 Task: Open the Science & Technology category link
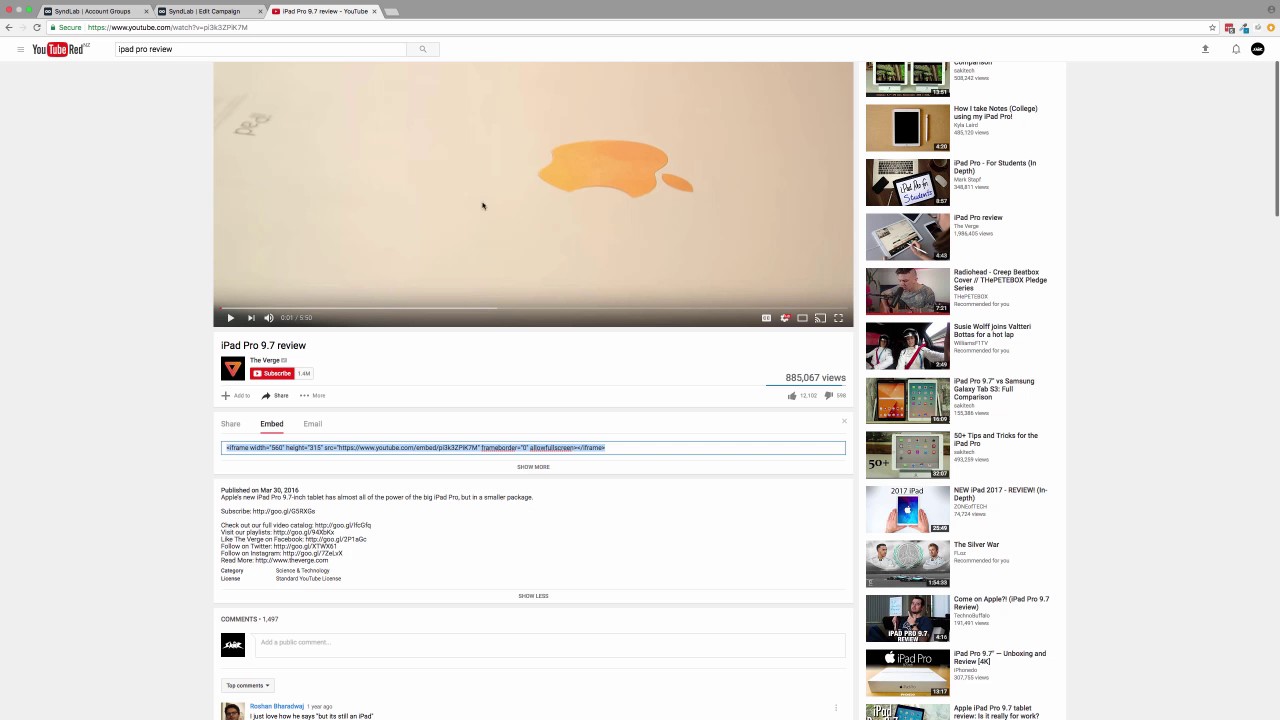pos(302,571)
